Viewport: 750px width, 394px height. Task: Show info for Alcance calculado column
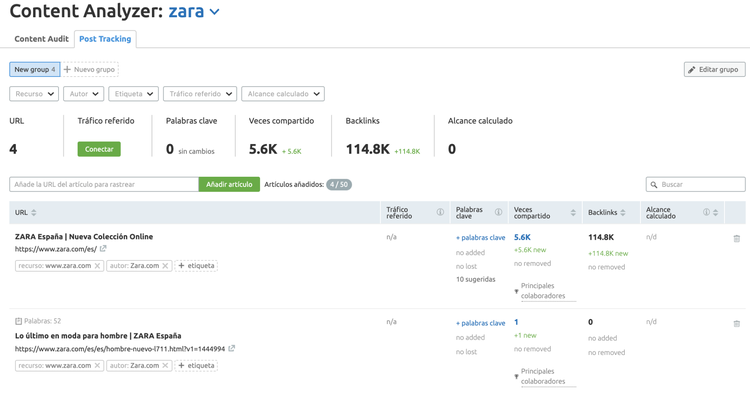(x=706, y=212)
